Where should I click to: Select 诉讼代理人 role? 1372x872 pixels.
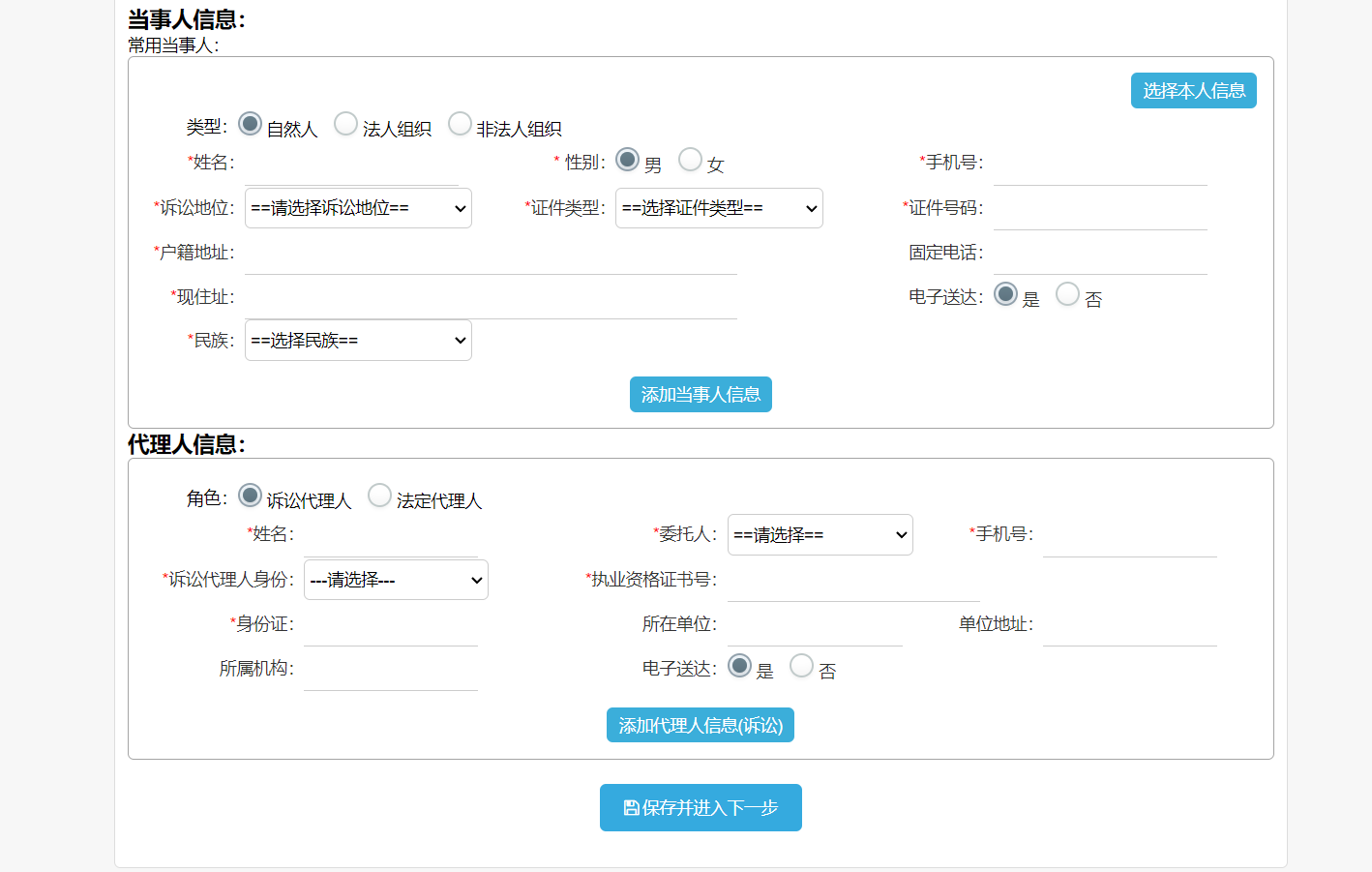250,496
